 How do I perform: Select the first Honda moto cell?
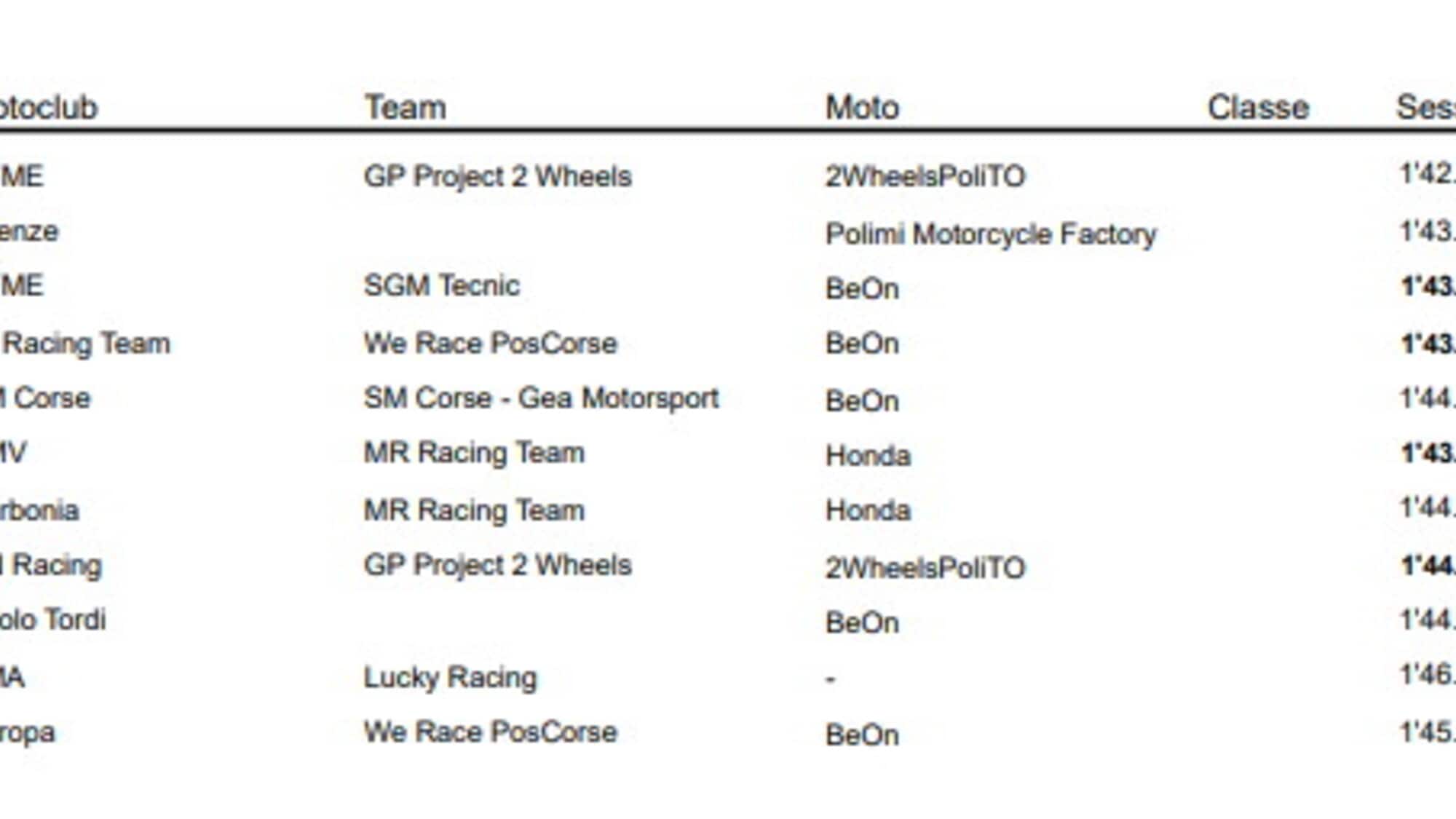[x=868, y=456]
